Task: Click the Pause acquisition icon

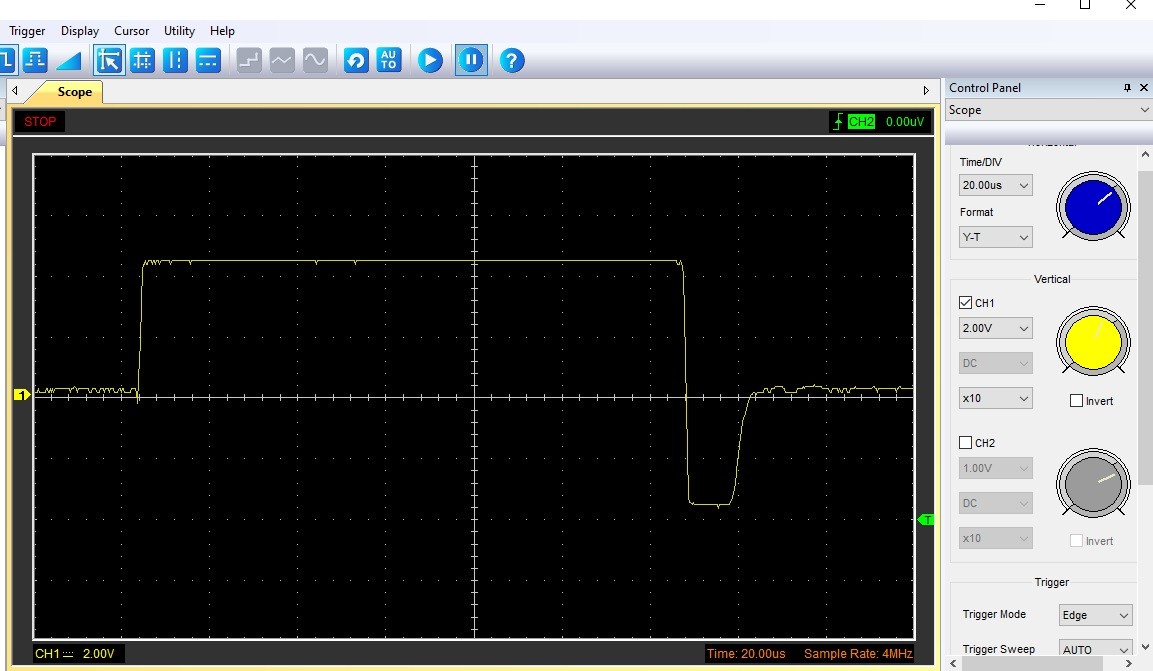Action: coord(470,60)
